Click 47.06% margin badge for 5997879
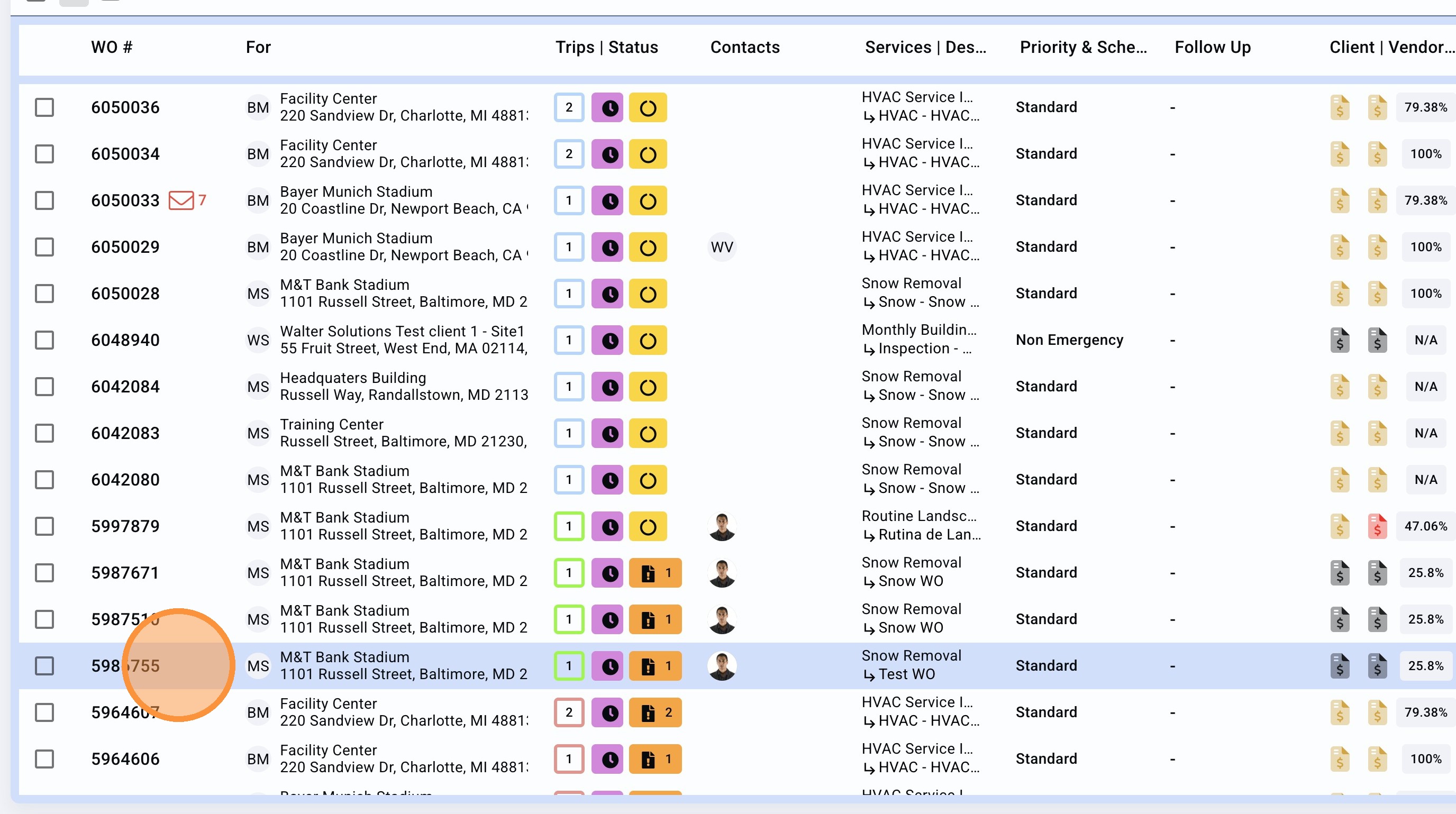The width and height of the screenshot is (1456, 814). [x=1425, y=526]
